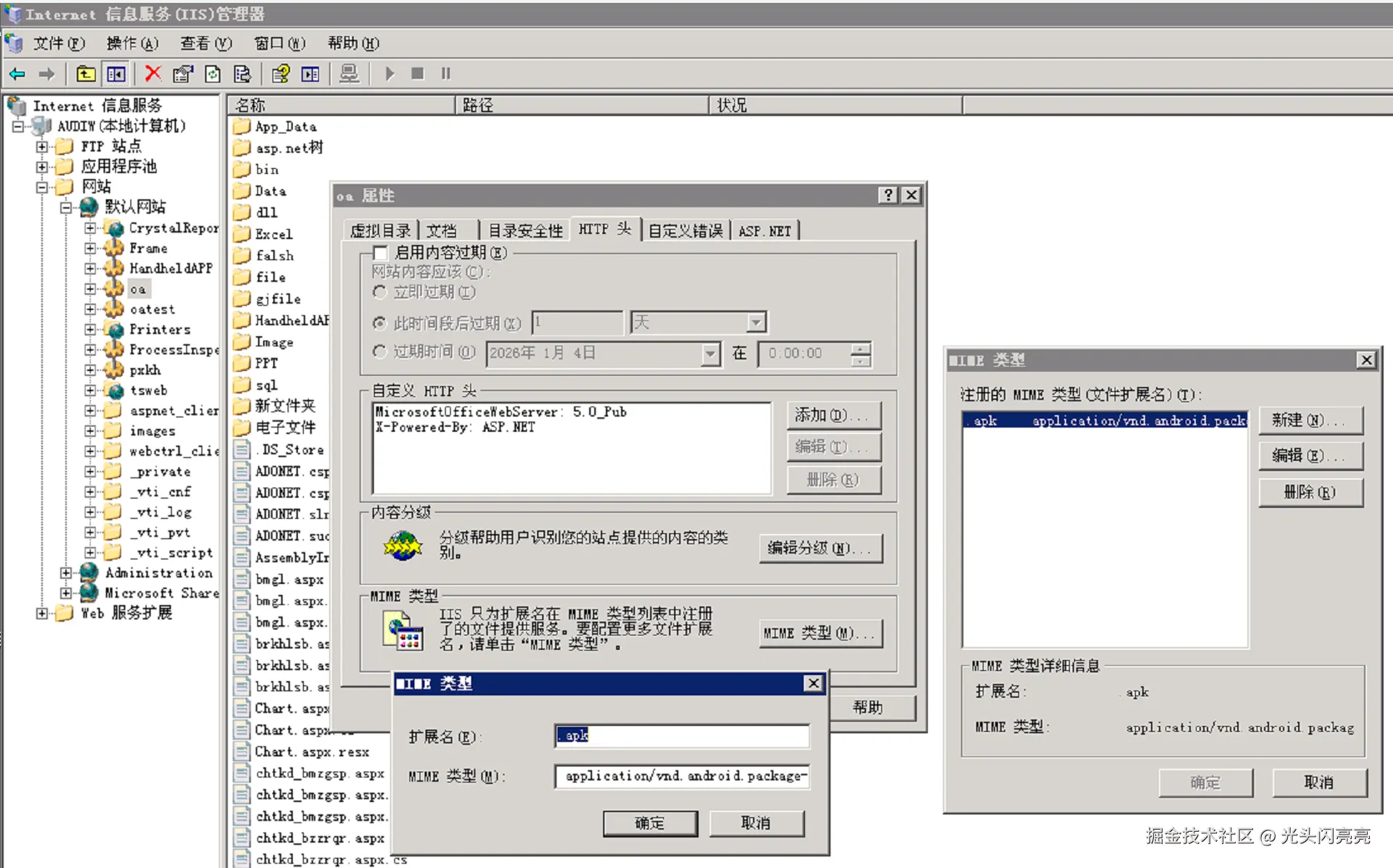Click the help toolbar icon with question mark
This screenshot has width=1393, height=868.
(x=280, y=73)
